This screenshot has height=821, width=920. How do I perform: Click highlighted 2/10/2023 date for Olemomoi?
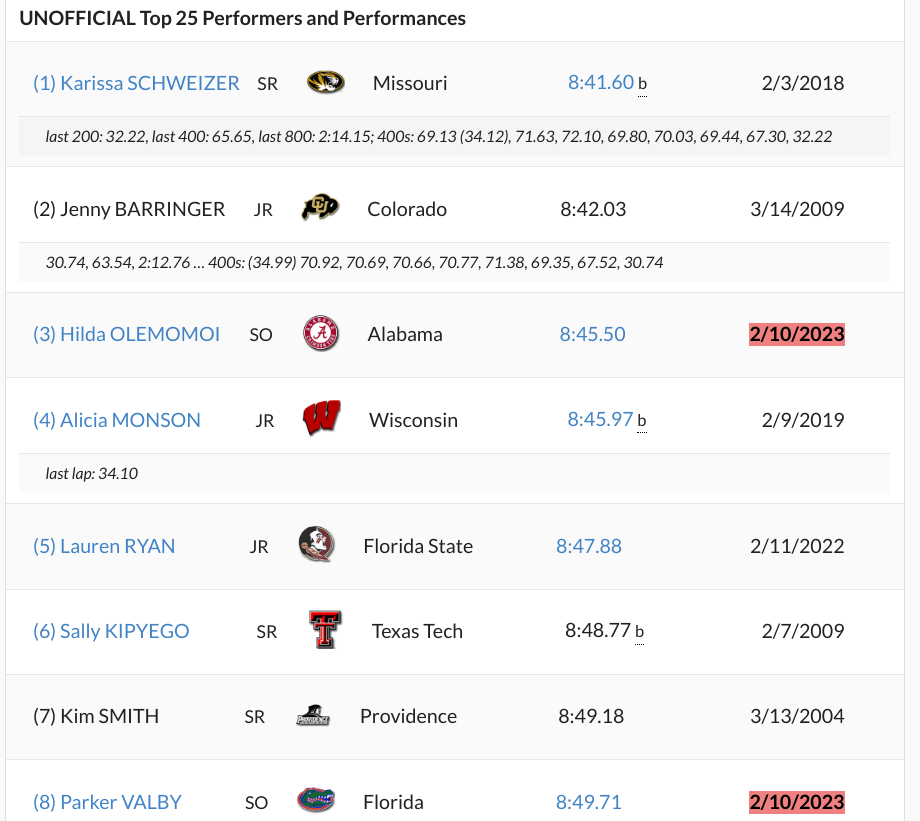tap(797, 335)
